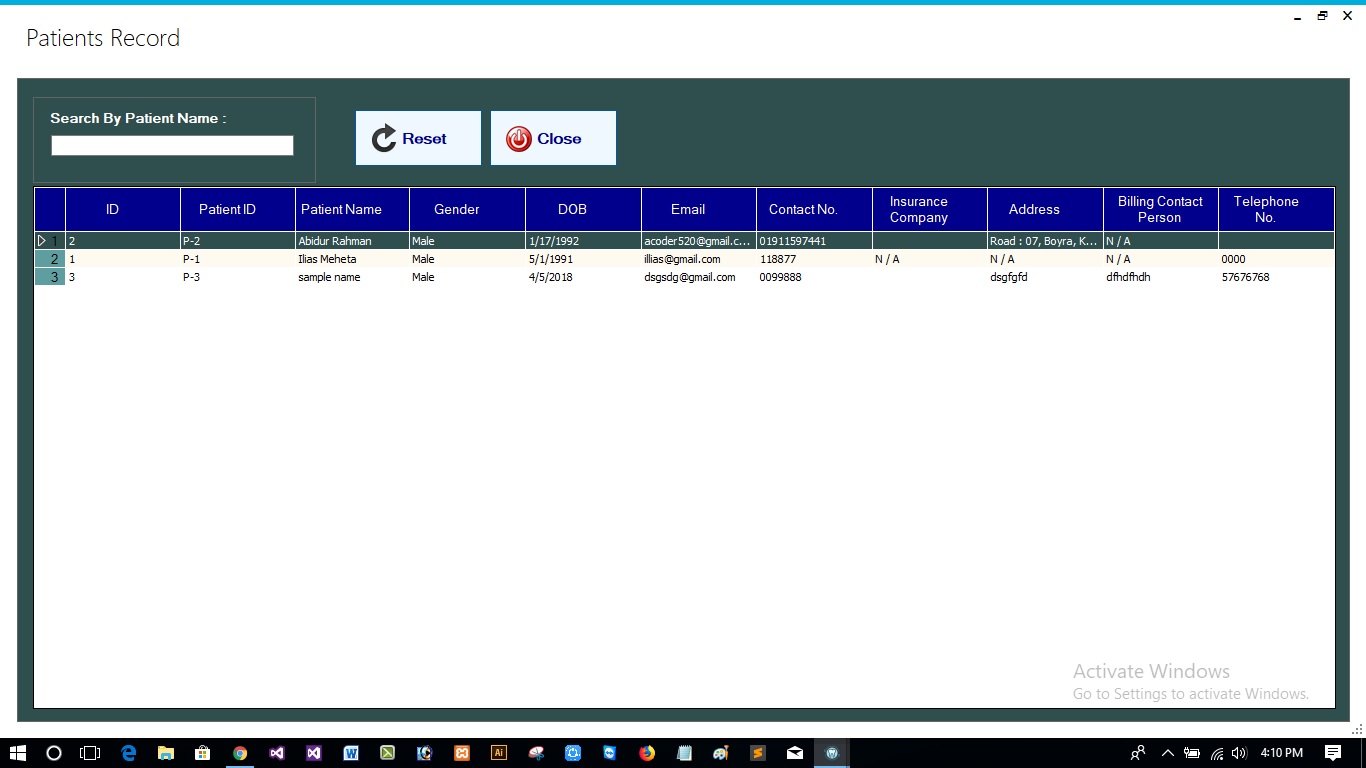Image resolution: width=1366 pixels, height=768 pixels.
Task: Sort by the Patient Name column header
Action: [x=352, y=209]
